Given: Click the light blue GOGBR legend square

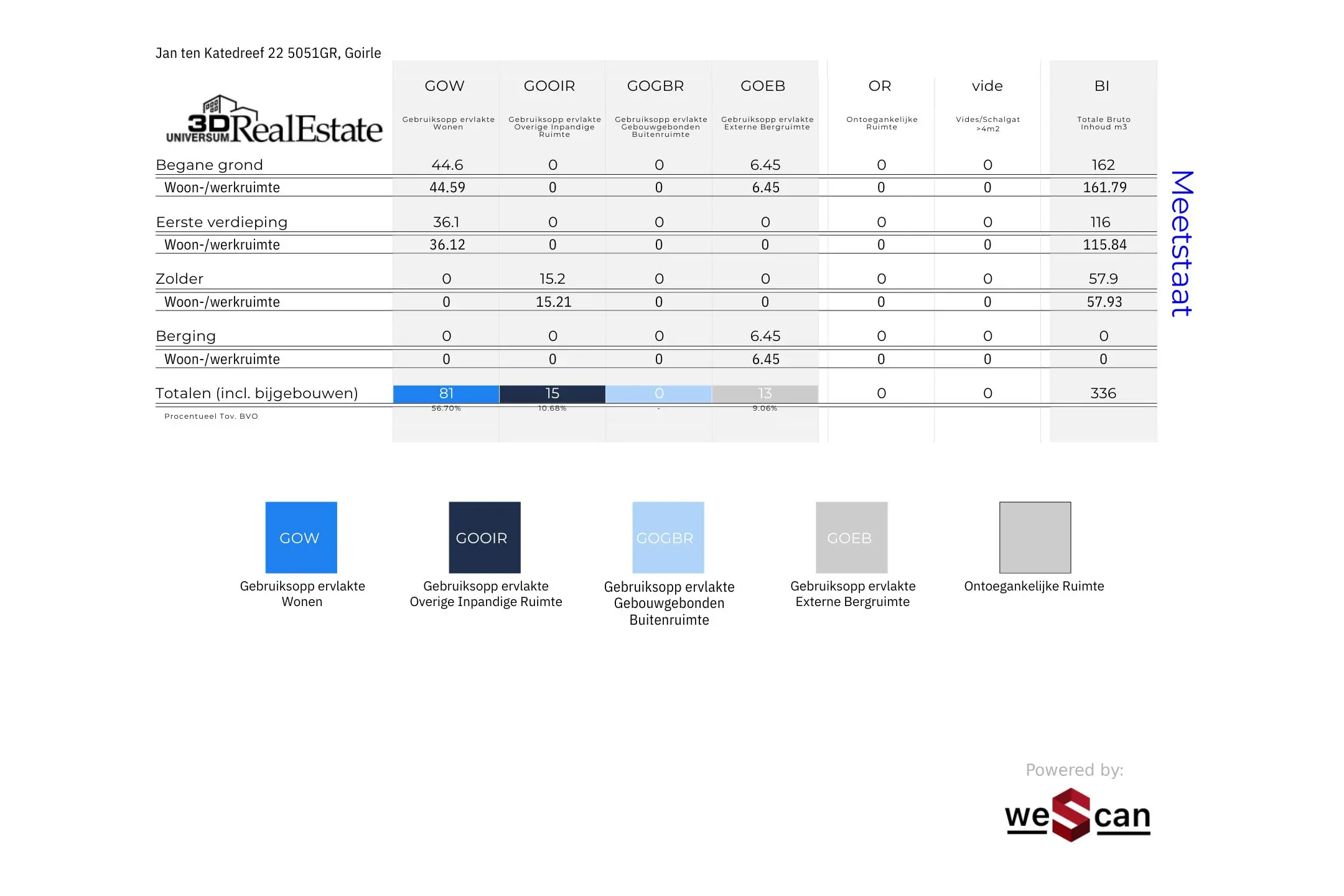Looking at the screenshot, I should 668,538.
